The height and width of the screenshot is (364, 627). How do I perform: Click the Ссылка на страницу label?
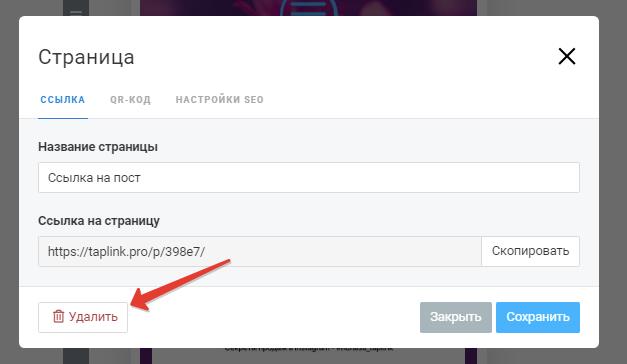point(99,221)
